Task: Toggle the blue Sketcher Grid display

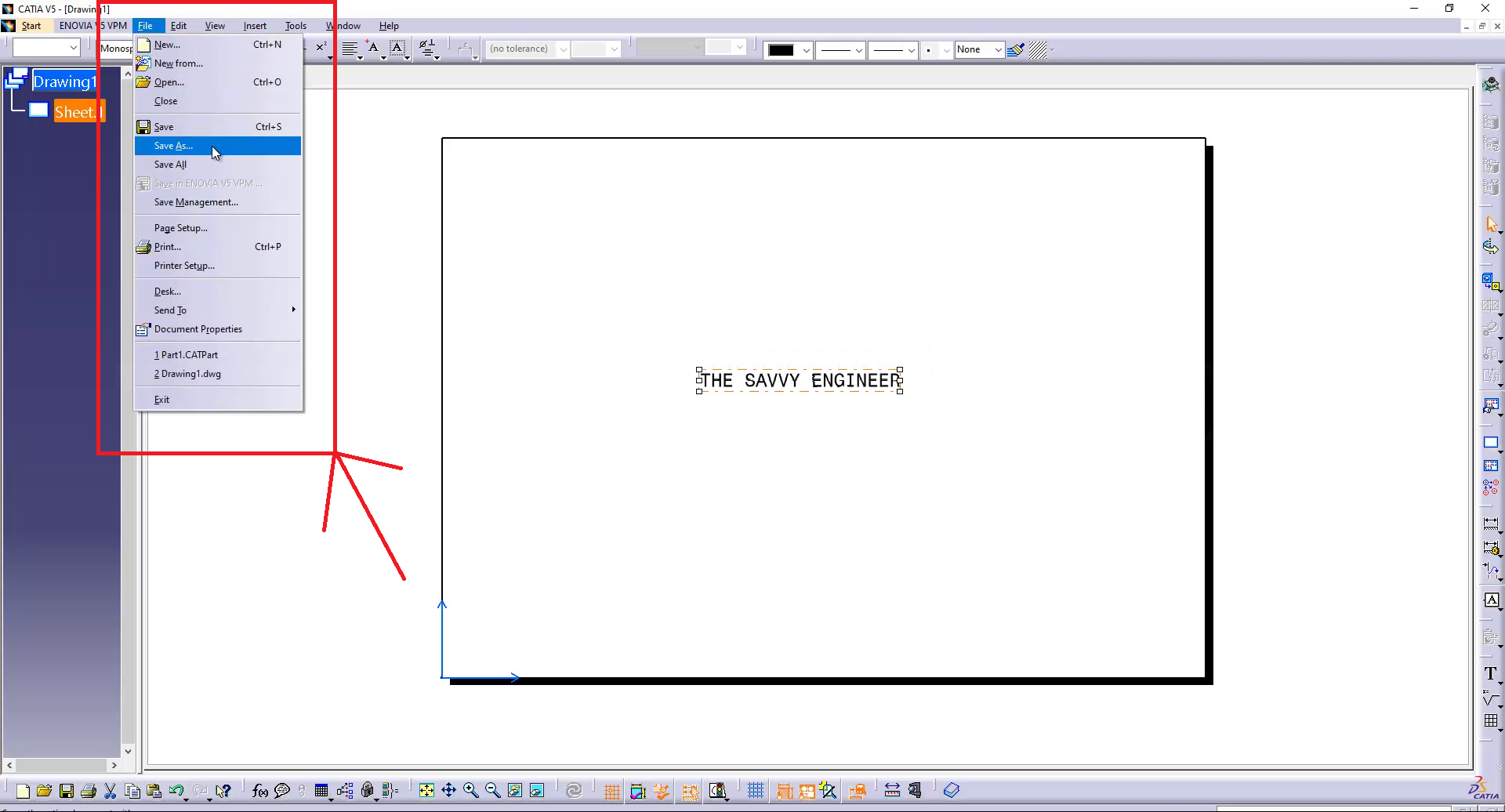Action: point(756,790)
